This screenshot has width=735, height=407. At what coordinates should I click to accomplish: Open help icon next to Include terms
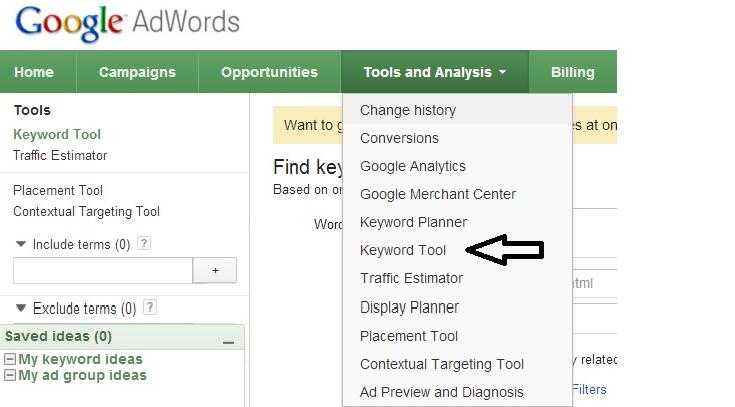[144, 243]
